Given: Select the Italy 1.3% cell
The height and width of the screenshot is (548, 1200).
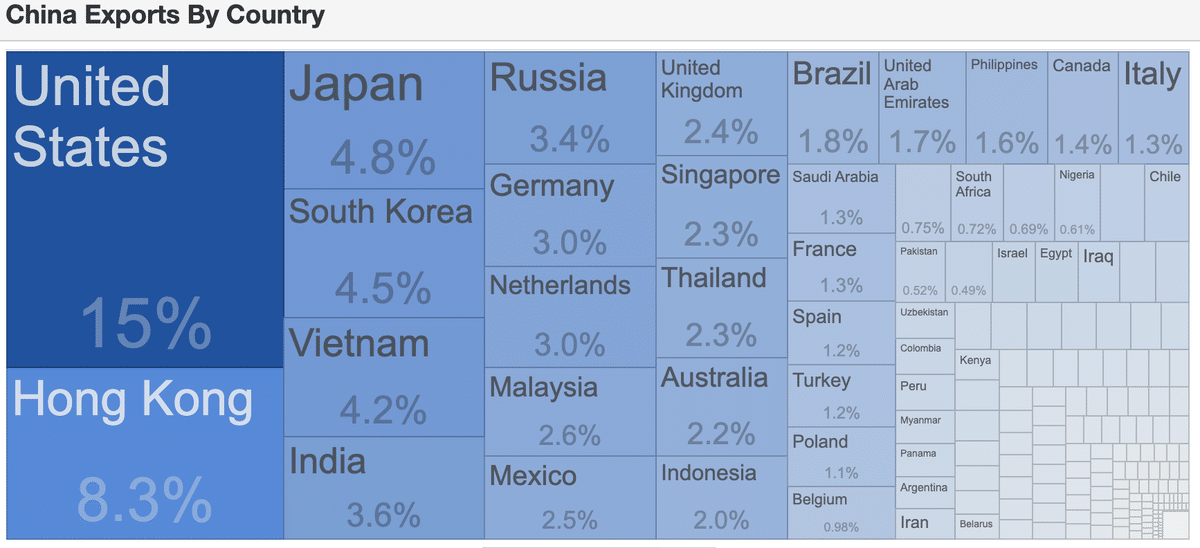Looking at the screenshot, I should click(x=1152, y=108).
